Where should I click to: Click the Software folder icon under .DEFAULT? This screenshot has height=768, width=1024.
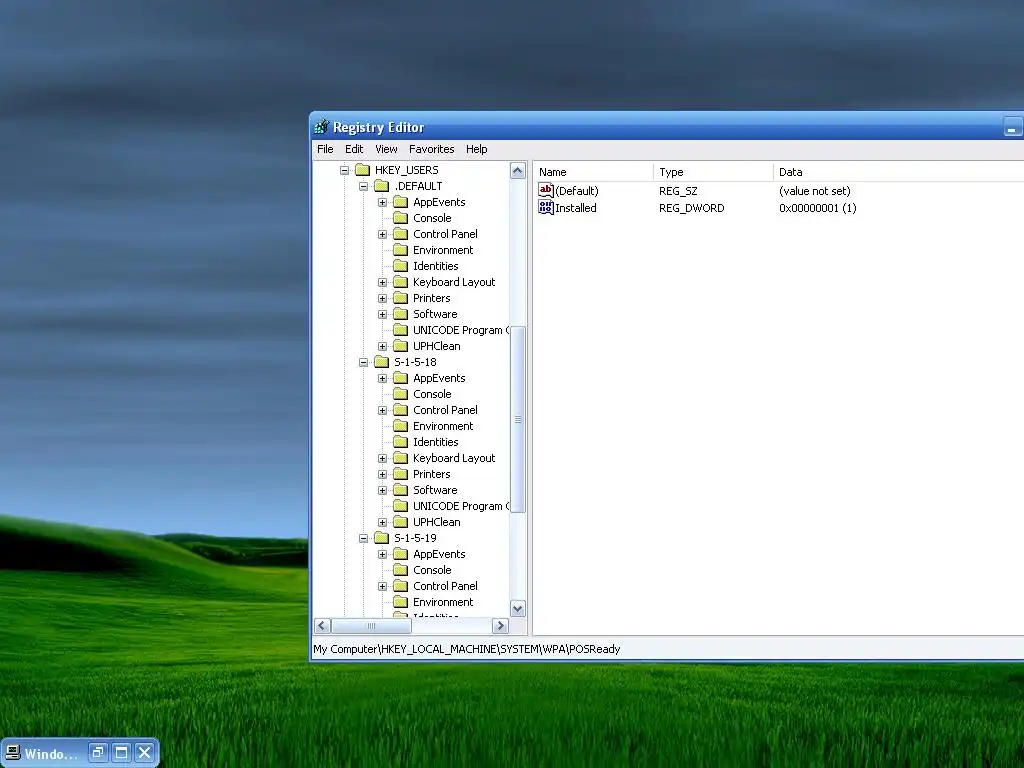pos(400,314)
